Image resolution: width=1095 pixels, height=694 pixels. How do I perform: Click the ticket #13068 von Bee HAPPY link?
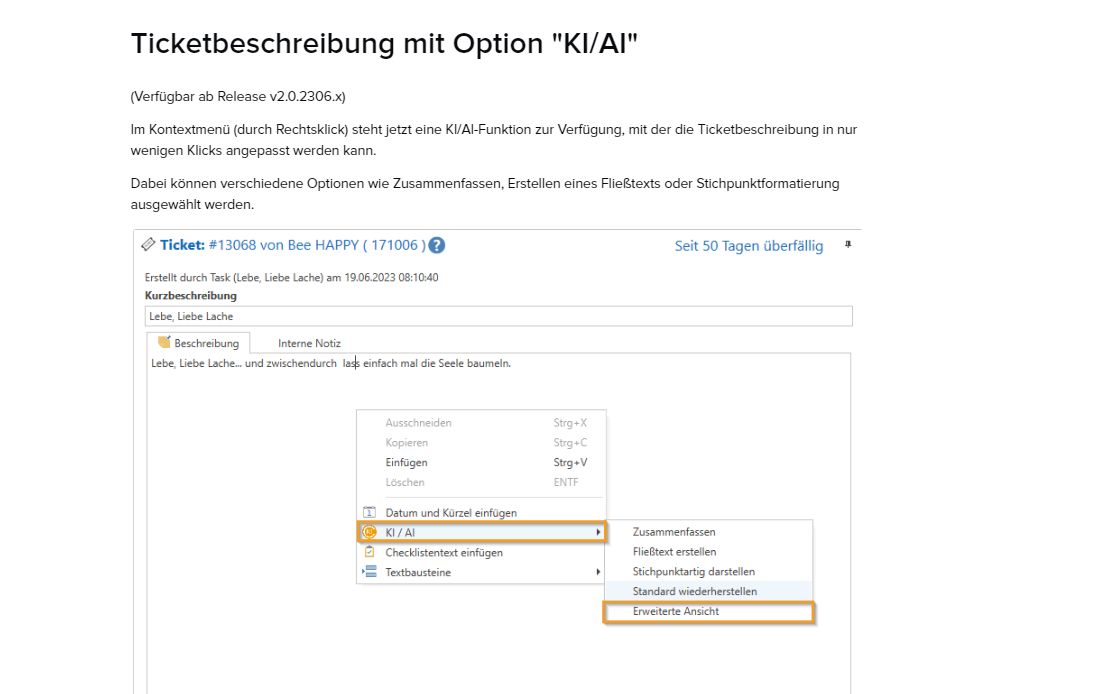pyautogui.click(x=317, y=246)
